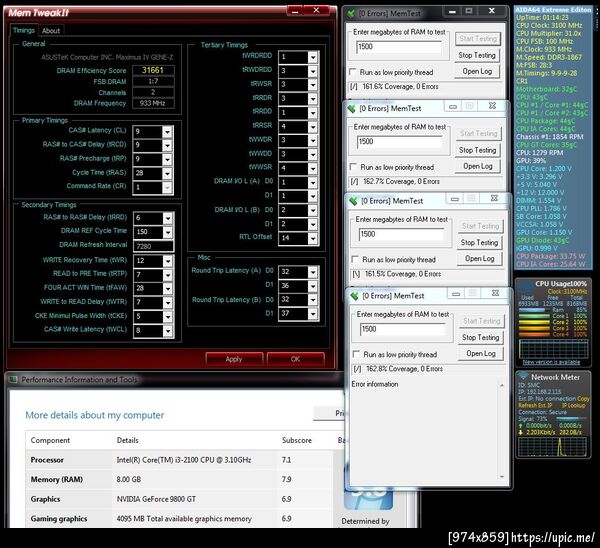The image size is (600, 548).
Task: Expand the RAS# Precharge (tRP) dropdown
Action: [167, 159]
